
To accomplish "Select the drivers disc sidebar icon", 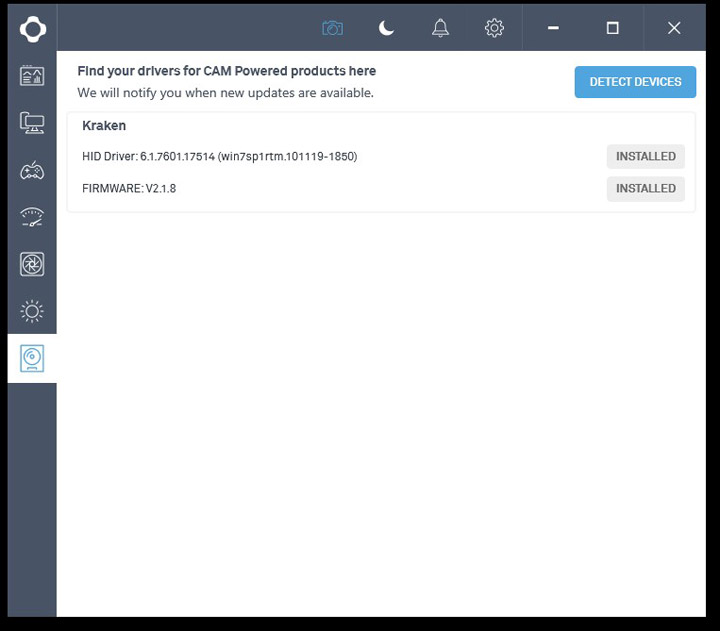I will click(x=32, y=358).
